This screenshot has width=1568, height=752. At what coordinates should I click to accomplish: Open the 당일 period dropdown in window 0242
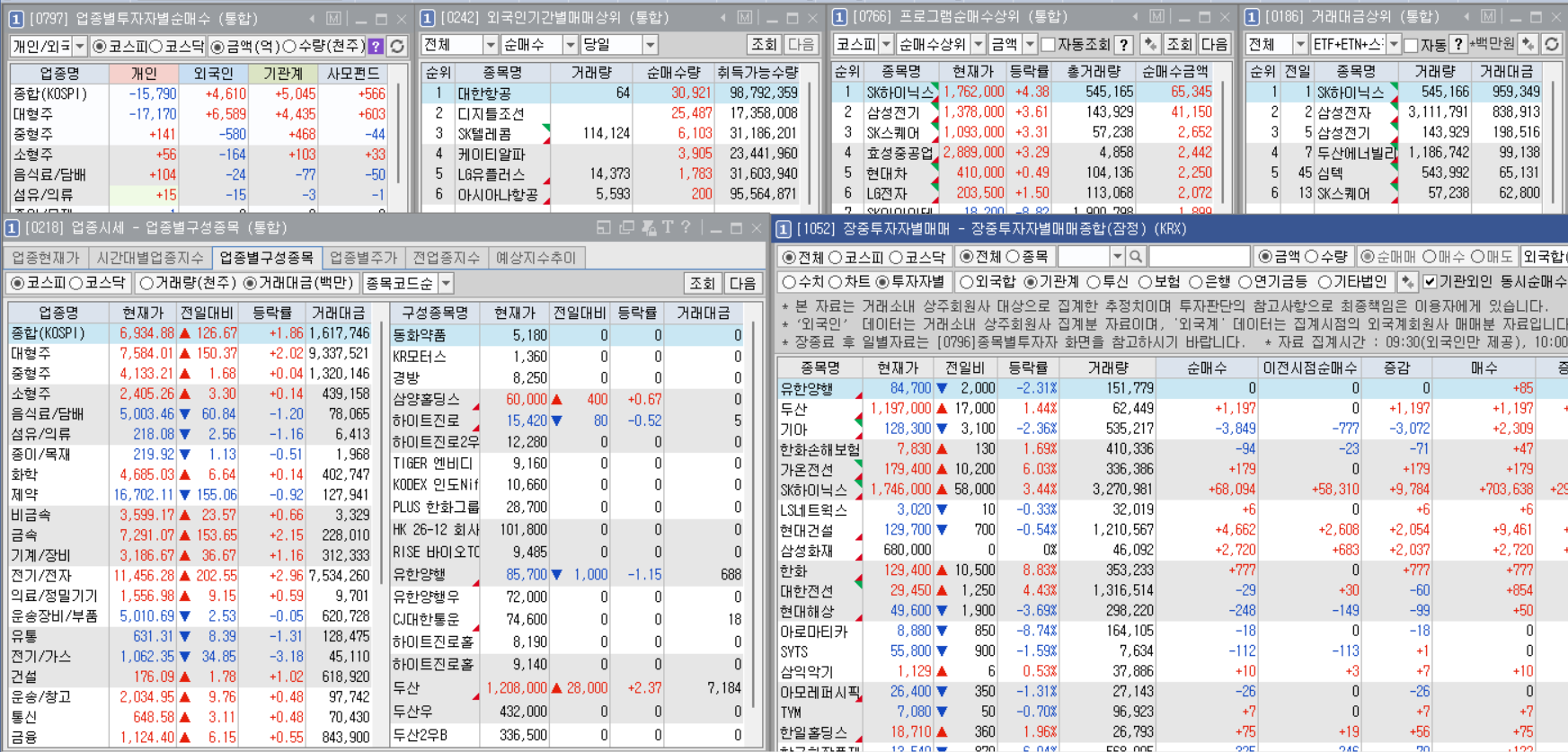tap(650, 44)
